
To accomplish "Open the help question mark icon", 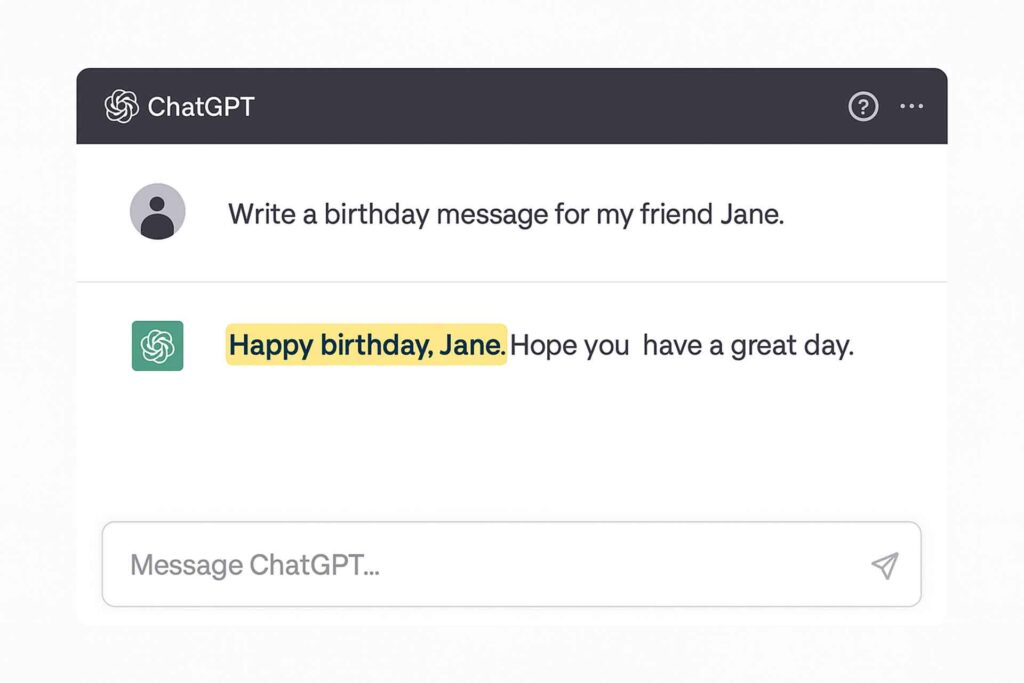I will pyautogui.click(x=863, y=106).
